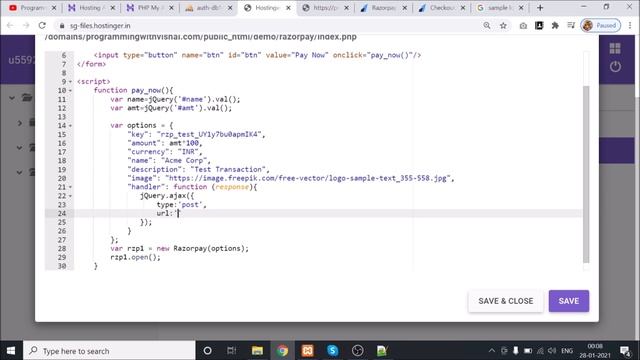The image size is (640, 360).
Task: Click the key value rzp_test on line 15
Action: 209,134
